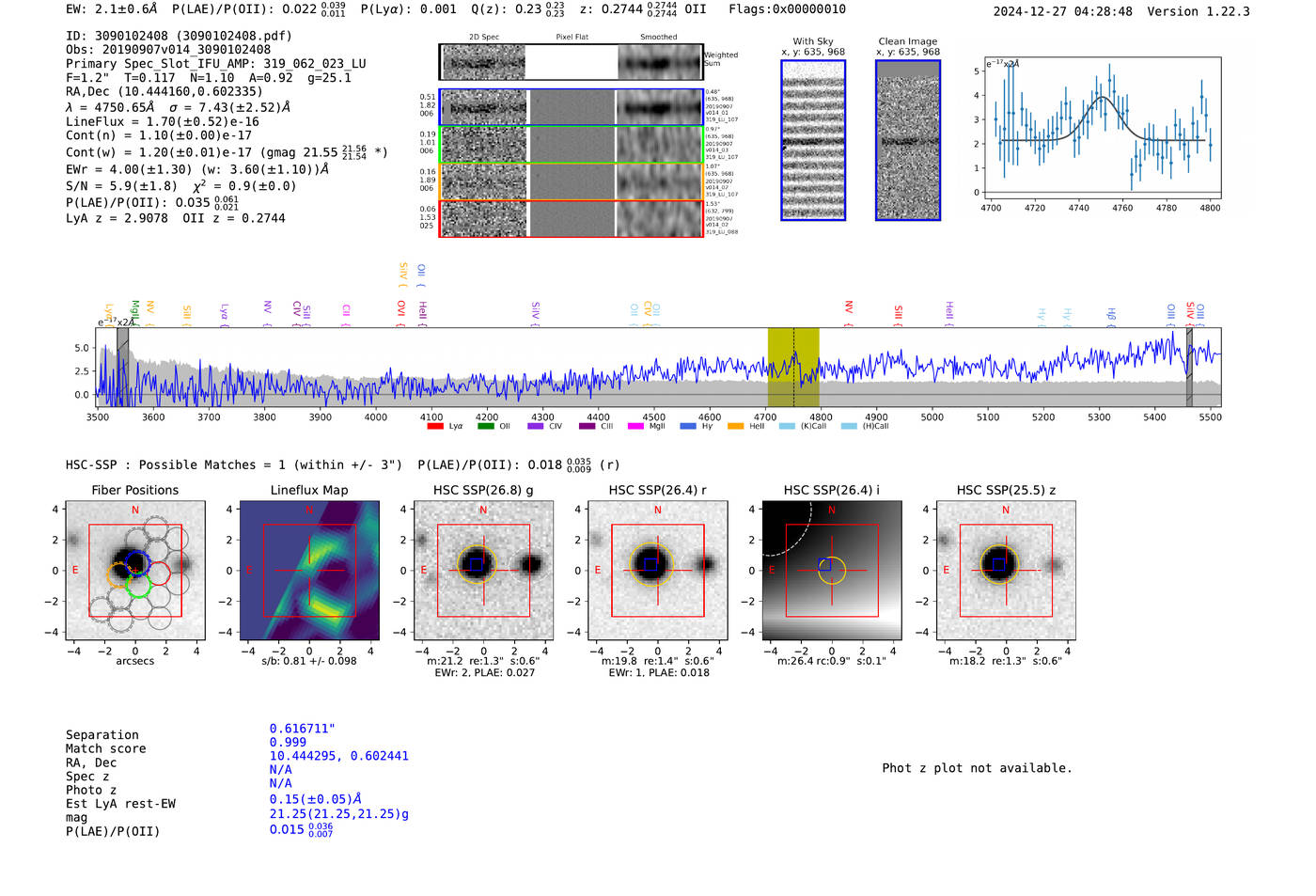The image size is (1316, 896).
Task: Open the Fiber Positions image
Action: 134,571
